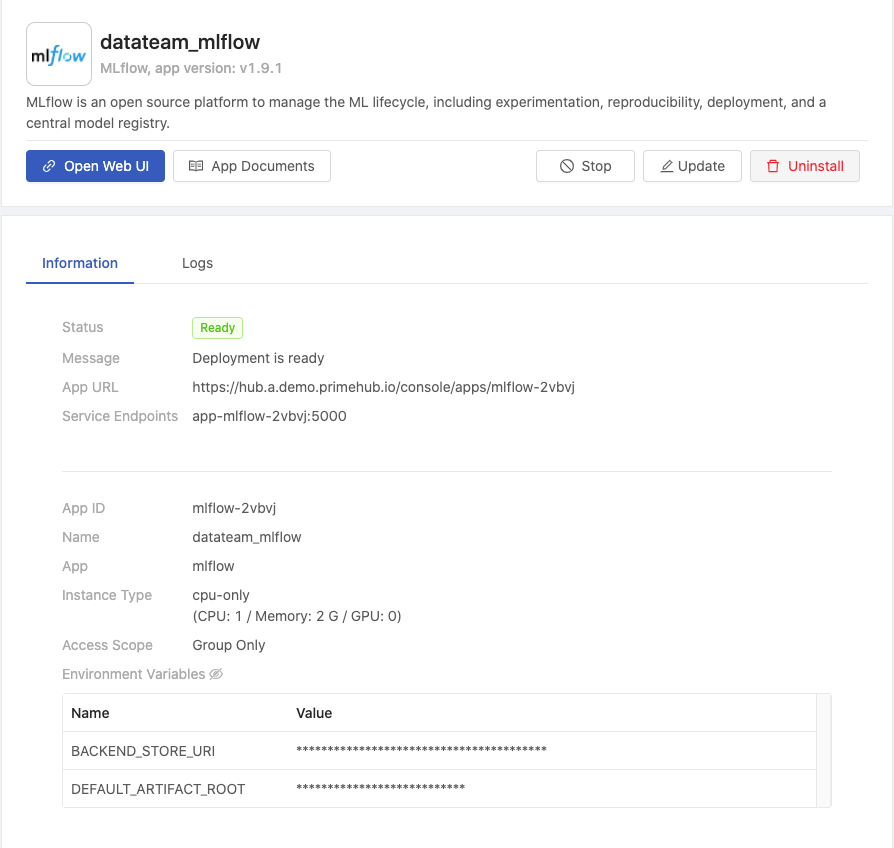Select the App ID value mlflow-2vbvj

[234, 508]
